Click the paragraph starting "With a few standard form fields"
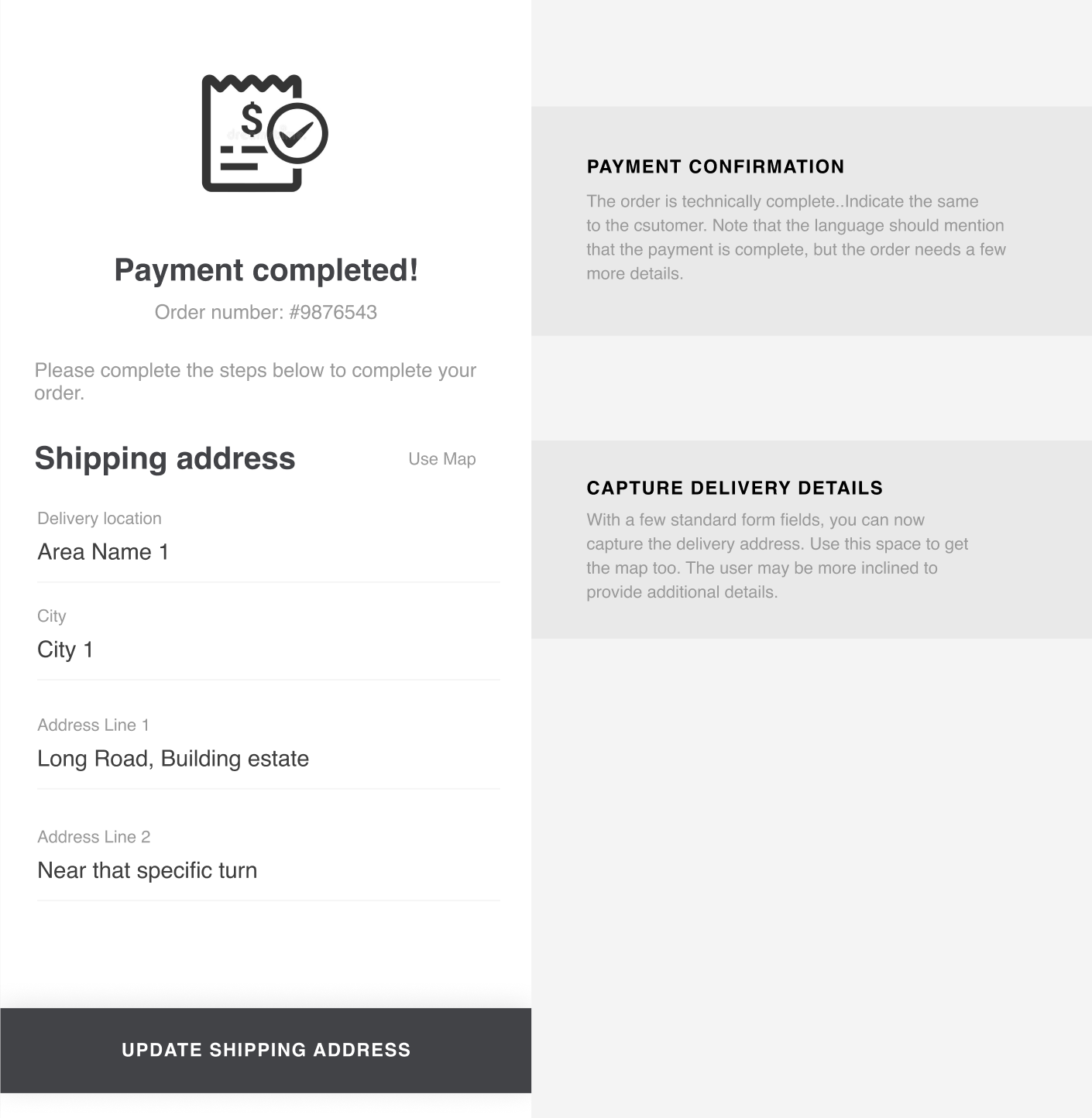 [777, 556]
